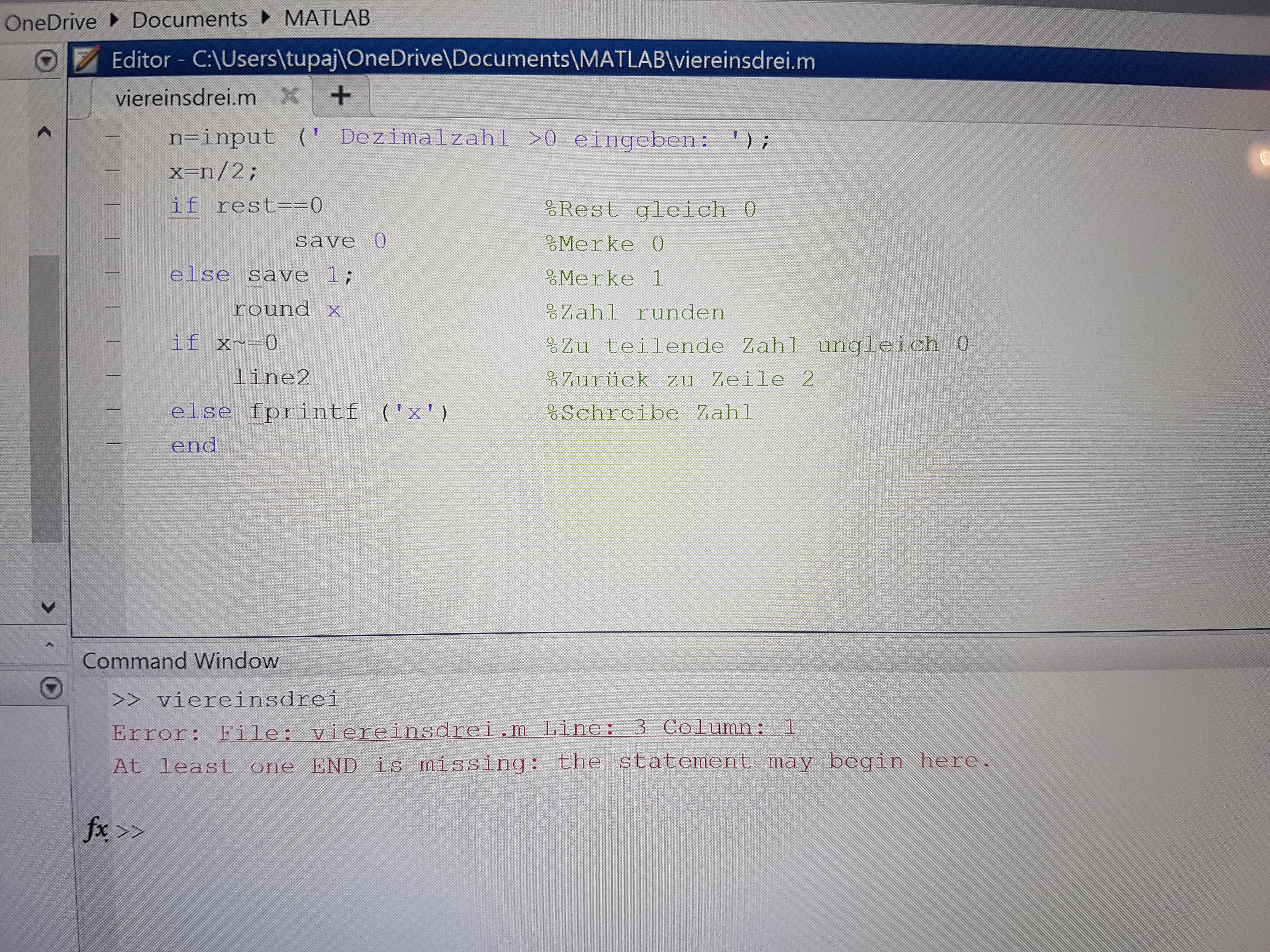Open the Editor panel actions dropdown
Screen dimensions: 1270x952
point(47,60)
